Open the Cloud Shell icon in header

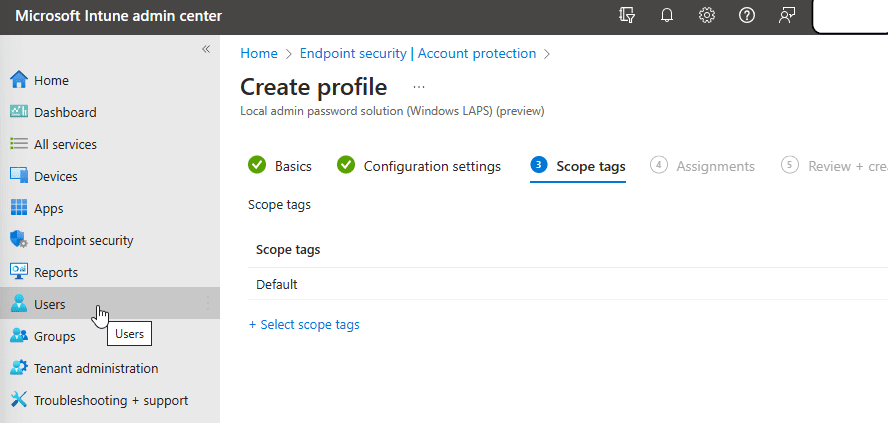[x=627, y=16]
